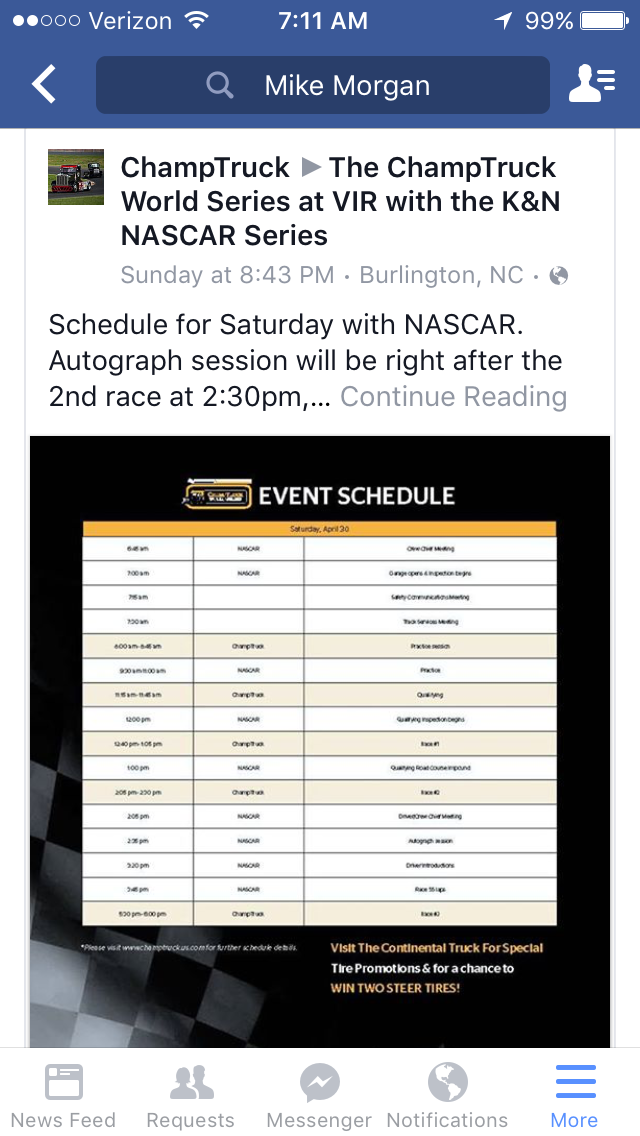Screen dimensions: 640x1136
Task: Open The ChampTruck World Series group link
Action: [340, 202]
